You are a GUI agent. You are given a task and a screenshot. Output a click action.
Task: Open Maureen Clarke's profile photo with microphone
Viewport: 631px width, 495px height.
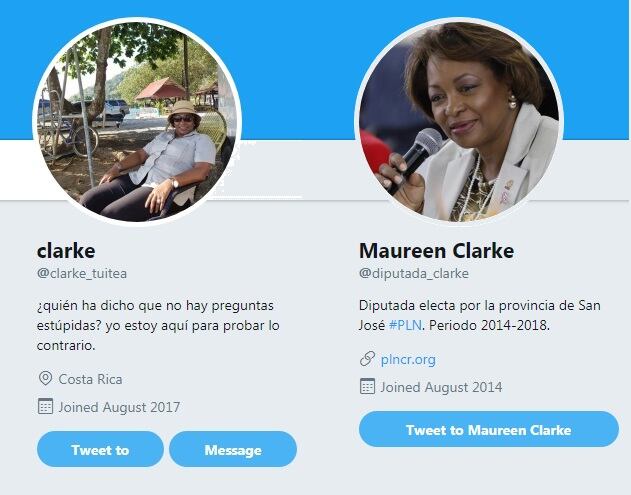click(459, 121)
